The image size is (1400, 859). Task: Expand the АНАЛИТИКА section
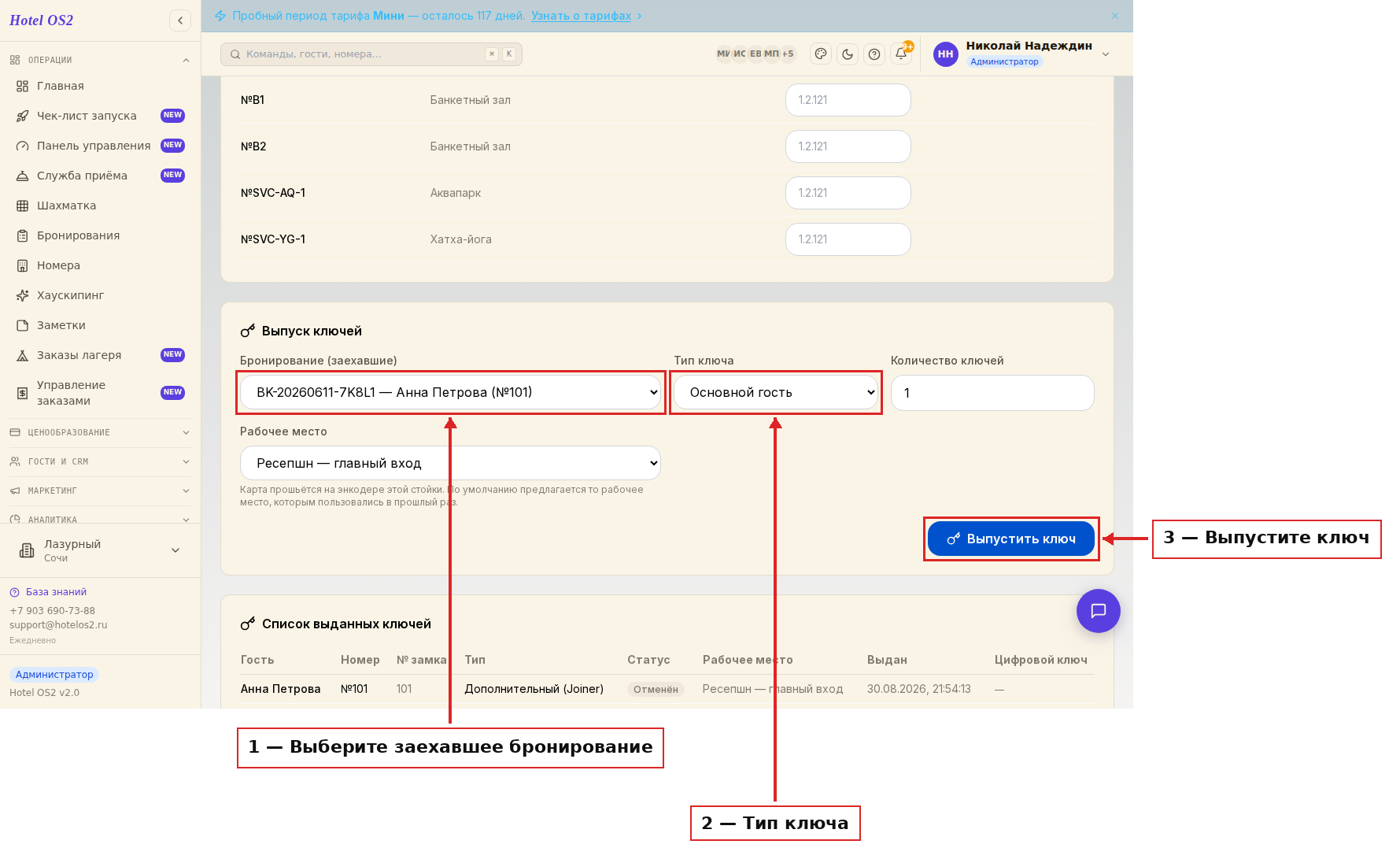100,519
